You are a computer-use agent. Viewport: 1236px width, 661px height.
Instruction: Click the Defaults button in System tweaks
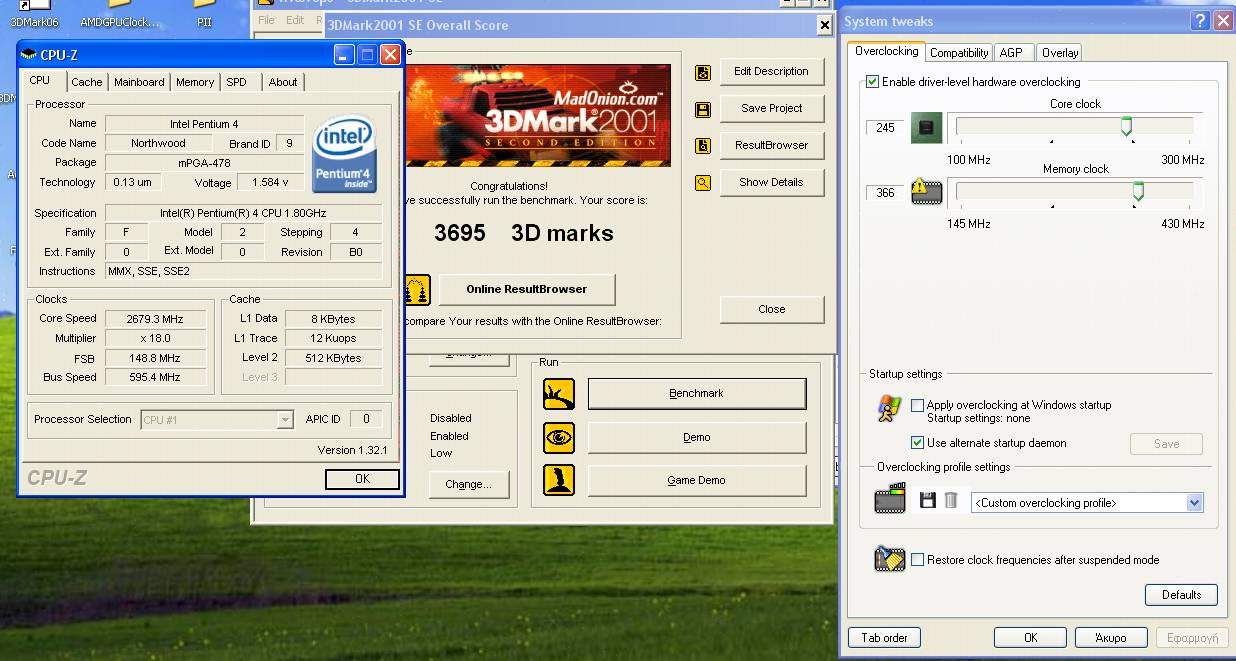[x=1181, y=595]
